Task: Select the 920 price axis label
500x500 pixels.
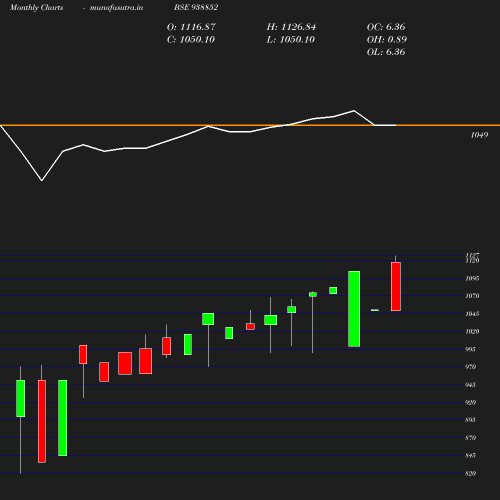Action: point(470,403)
